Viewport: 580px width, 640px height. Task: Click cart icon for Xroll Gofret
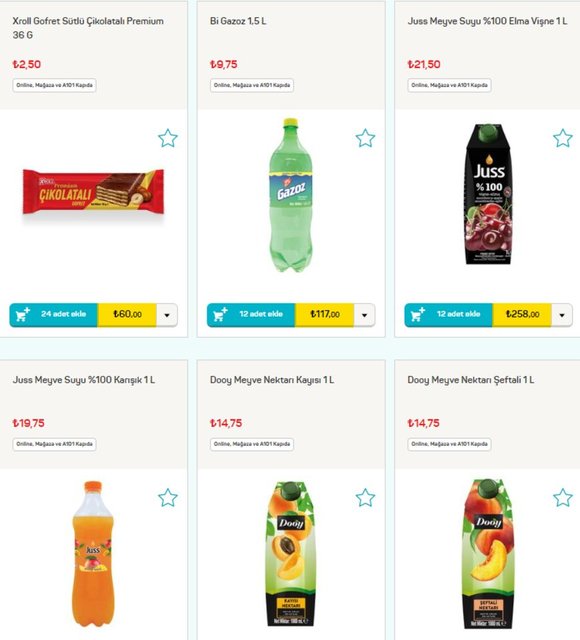pyautogui.click(x=22, y=315)
